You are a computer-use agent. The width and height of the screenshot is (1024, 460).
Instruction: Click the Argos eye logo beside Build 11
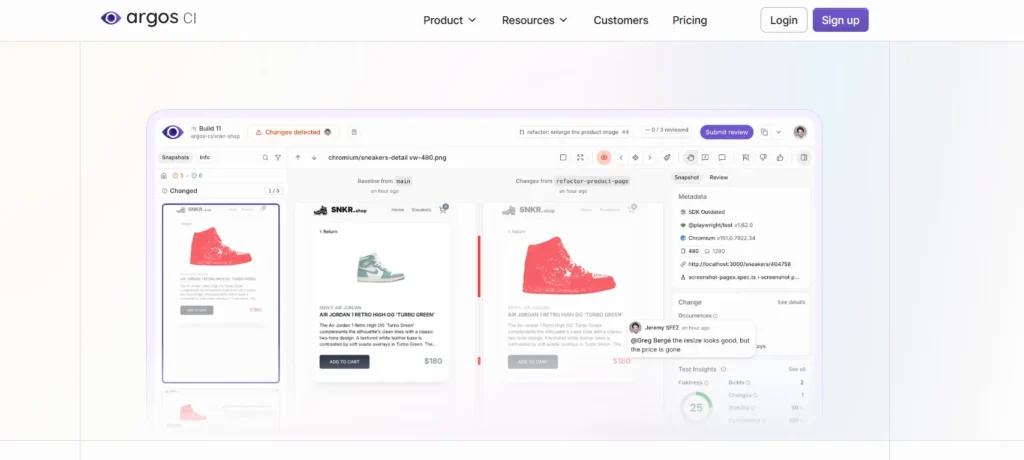tap(172, 132)
